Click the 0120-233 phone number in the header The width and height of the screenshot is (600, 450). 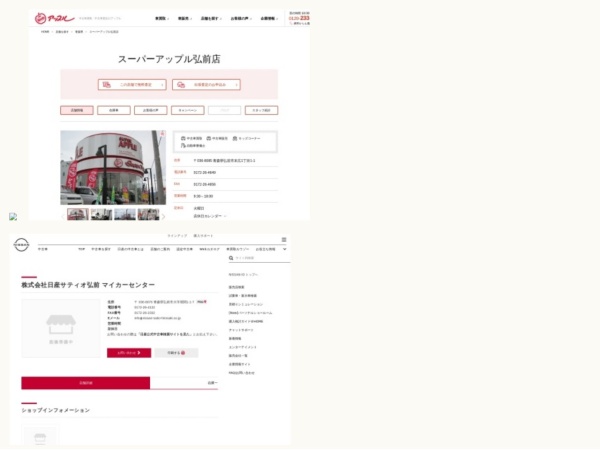click(299, 18)
